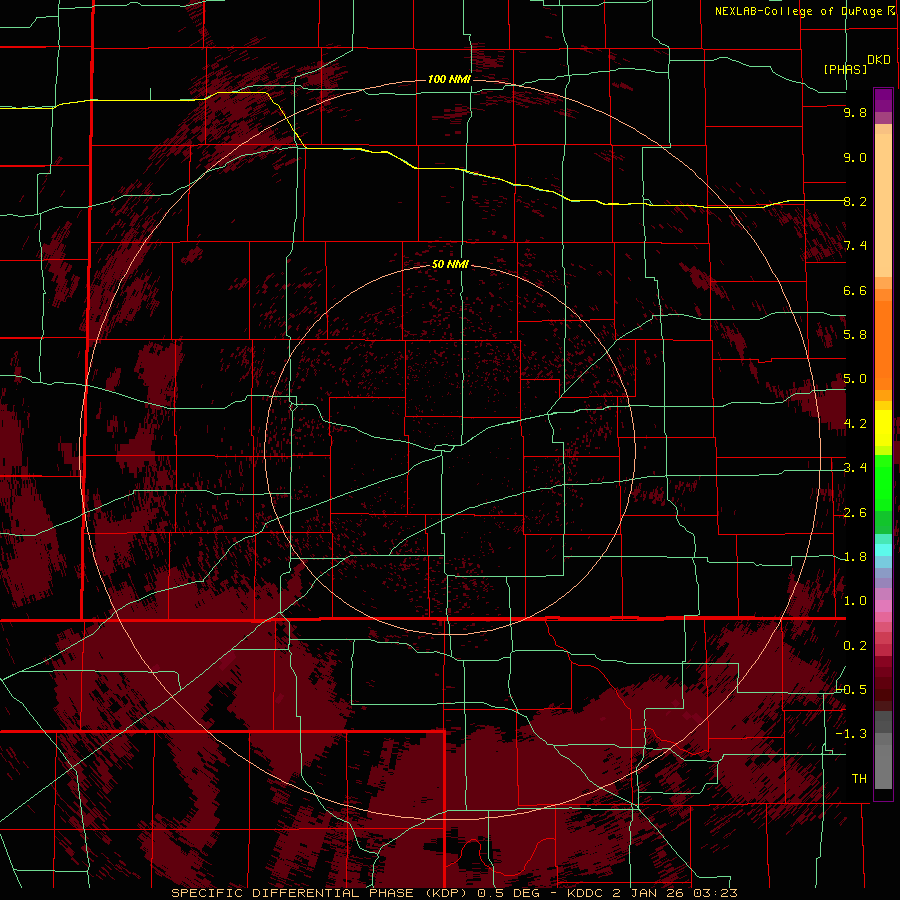Image resolution: width=900 pixels, height=900 pixels.
Task: Click the "50 NMI" range ring label
Action: 450,264
